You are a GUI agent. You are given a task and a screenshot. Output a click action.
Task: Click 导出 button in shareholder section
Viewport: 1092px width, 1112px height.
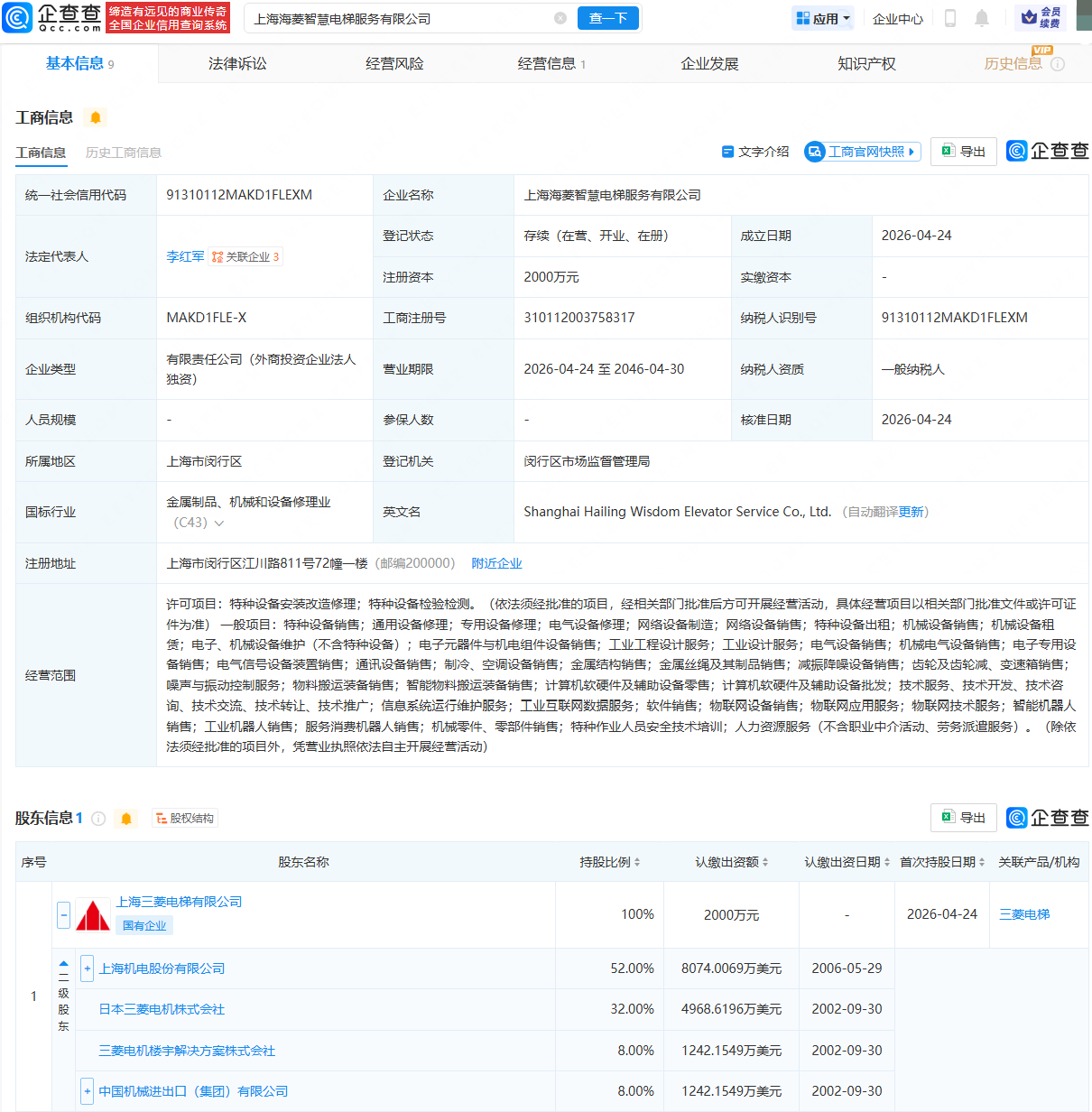[964, 817]
